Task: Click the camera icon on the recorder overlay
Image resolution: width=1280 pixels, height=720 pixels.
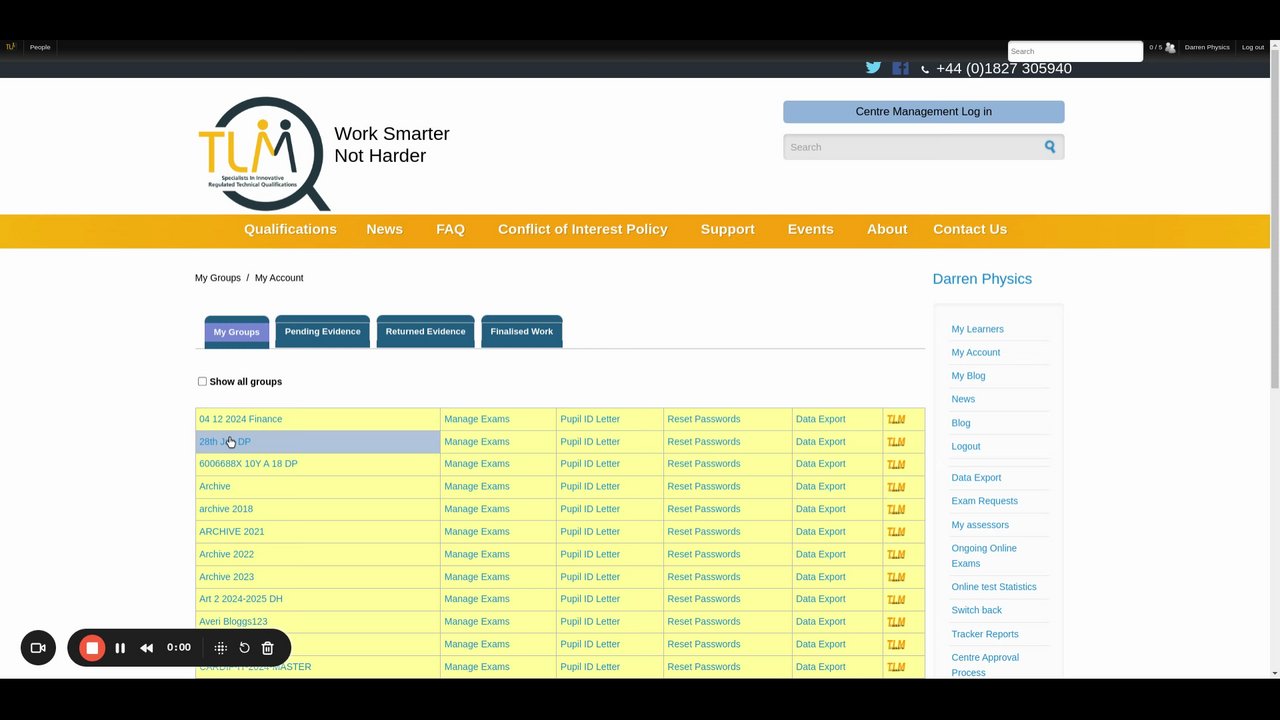Action: pos(38,648)
